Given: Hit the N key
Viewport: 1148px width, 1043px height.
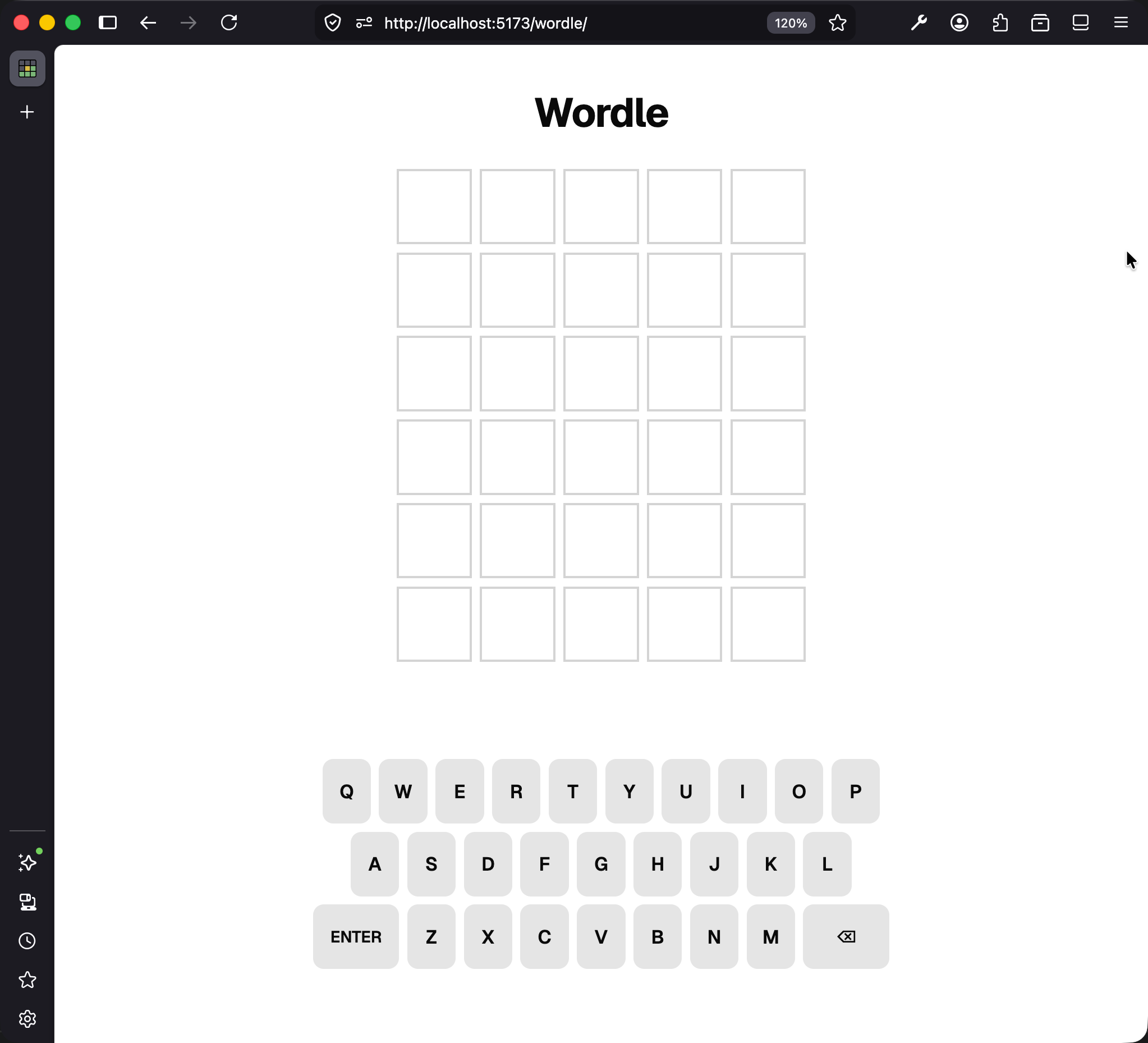Looking at the screenshot, I should tap(714, 936).
